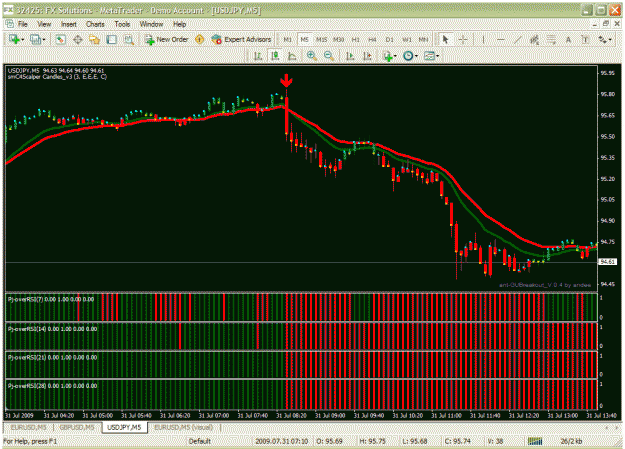Open the Insert menu
The image size is (625, 449).
tap(69, 24)
